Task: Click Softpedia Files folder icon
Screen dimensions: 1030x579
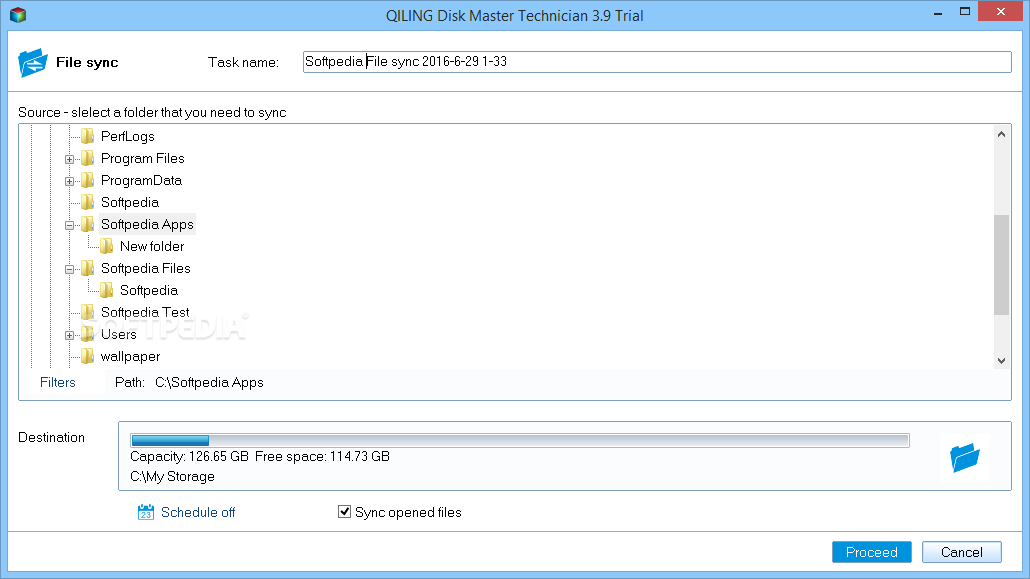Action: 87,268
